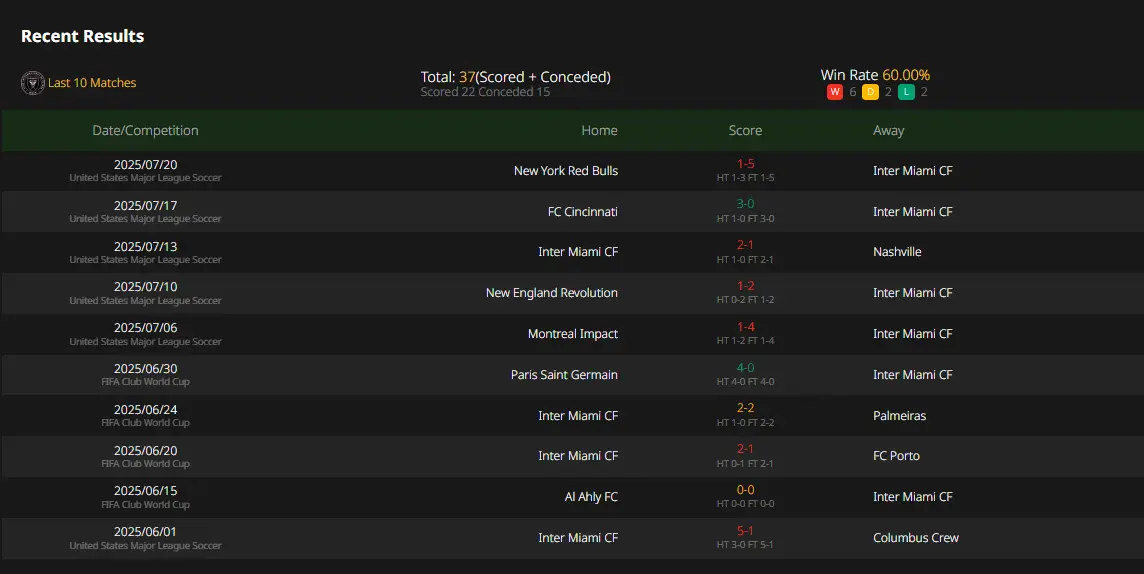Viewport: 1144px width, 574px height.
Task: Select the 2025/07/13 match date
Action: [x=145, y=247]
